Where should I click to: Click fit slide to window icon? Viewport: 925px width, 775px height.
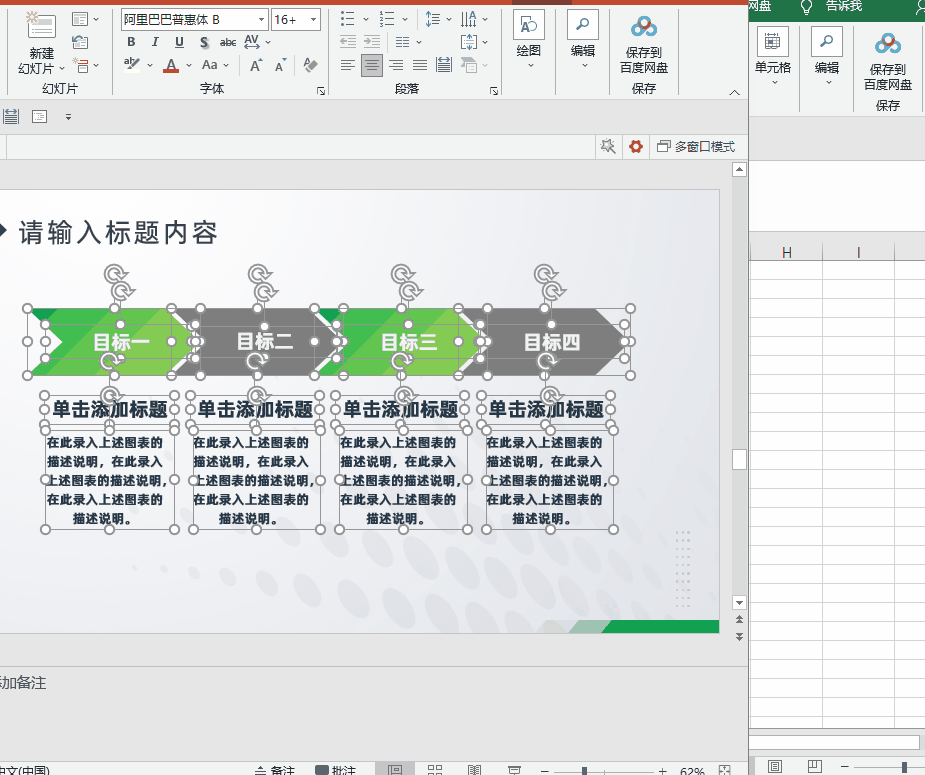click(x=725, y=770)
